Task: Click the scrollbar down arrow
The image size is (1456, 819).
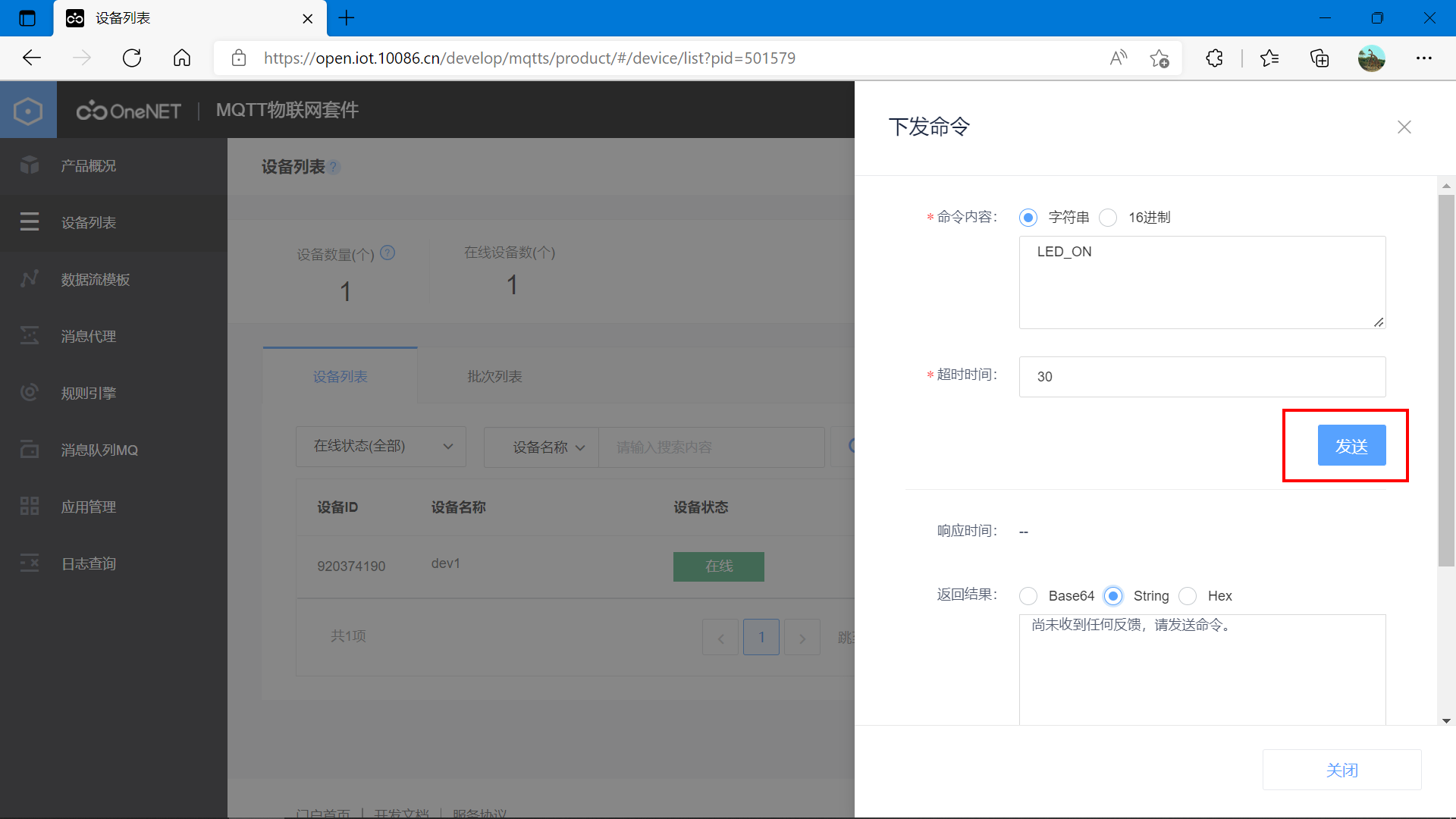Action: point(1446,720)
